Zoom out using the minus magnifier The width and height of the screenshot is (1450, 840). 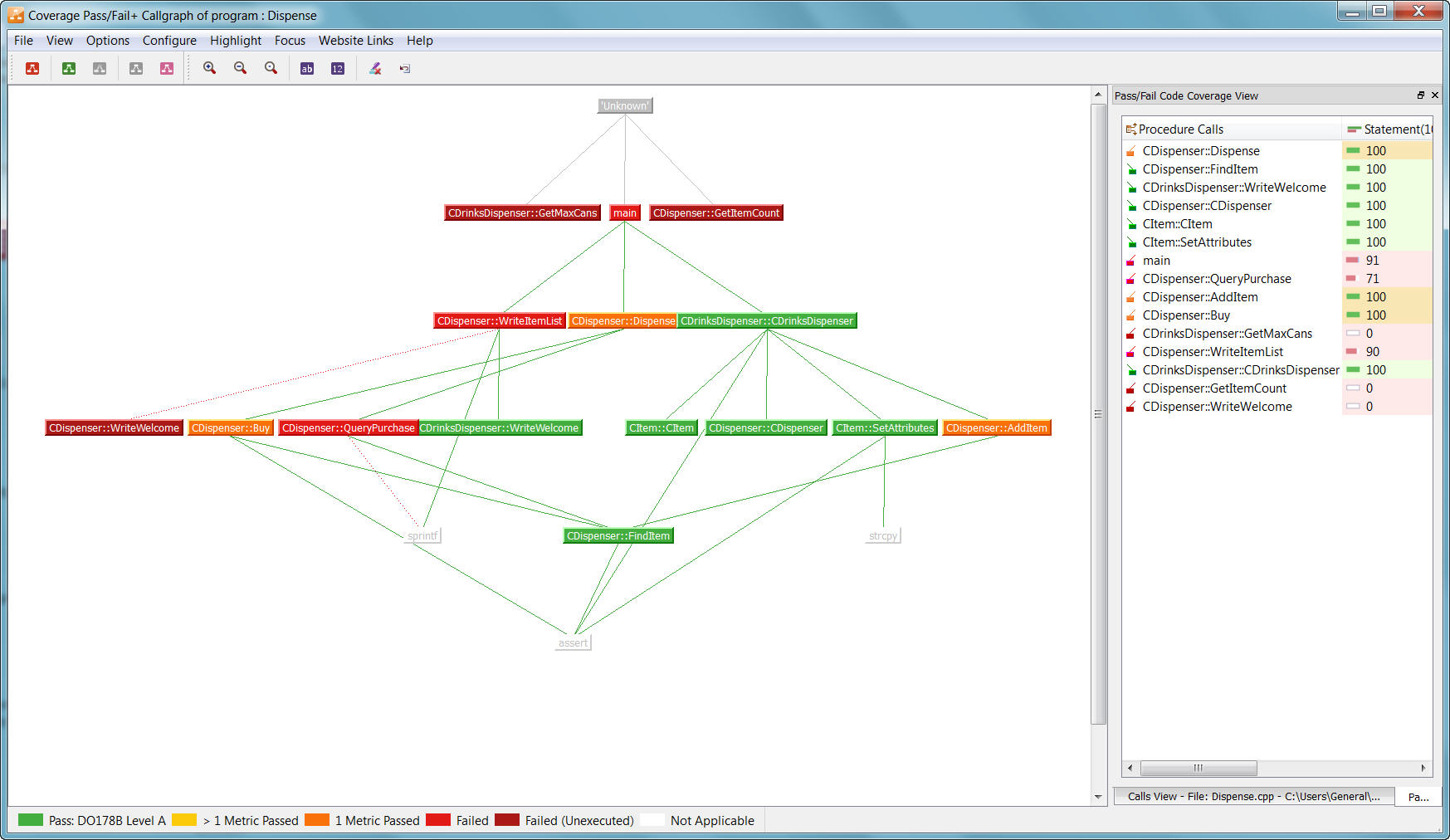pyautogui.click(x=240, y=69)
